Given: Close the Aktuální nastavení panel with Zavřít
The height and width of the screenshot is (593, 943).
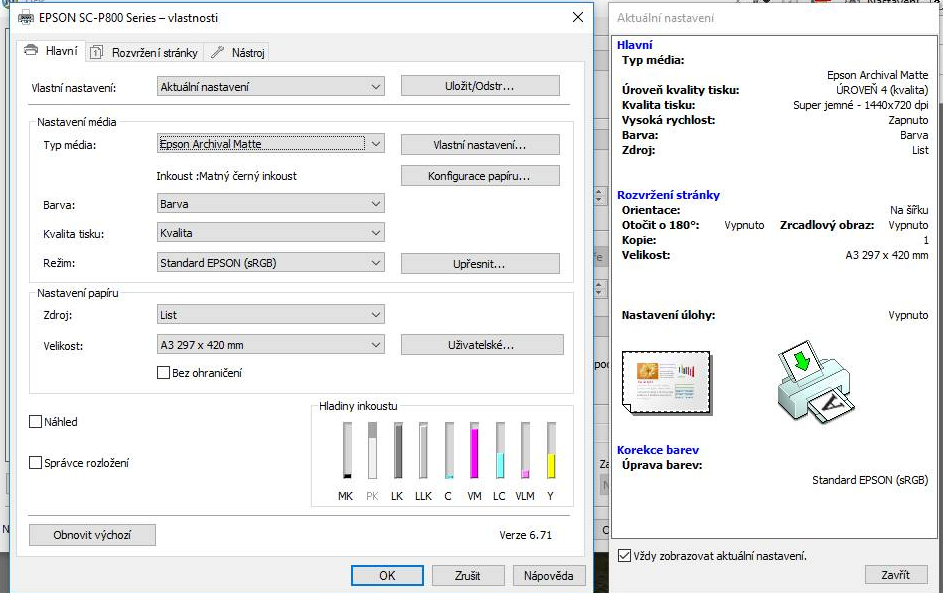Looking at the screenshot, I should pyautogui.click(x=895, y=575).
